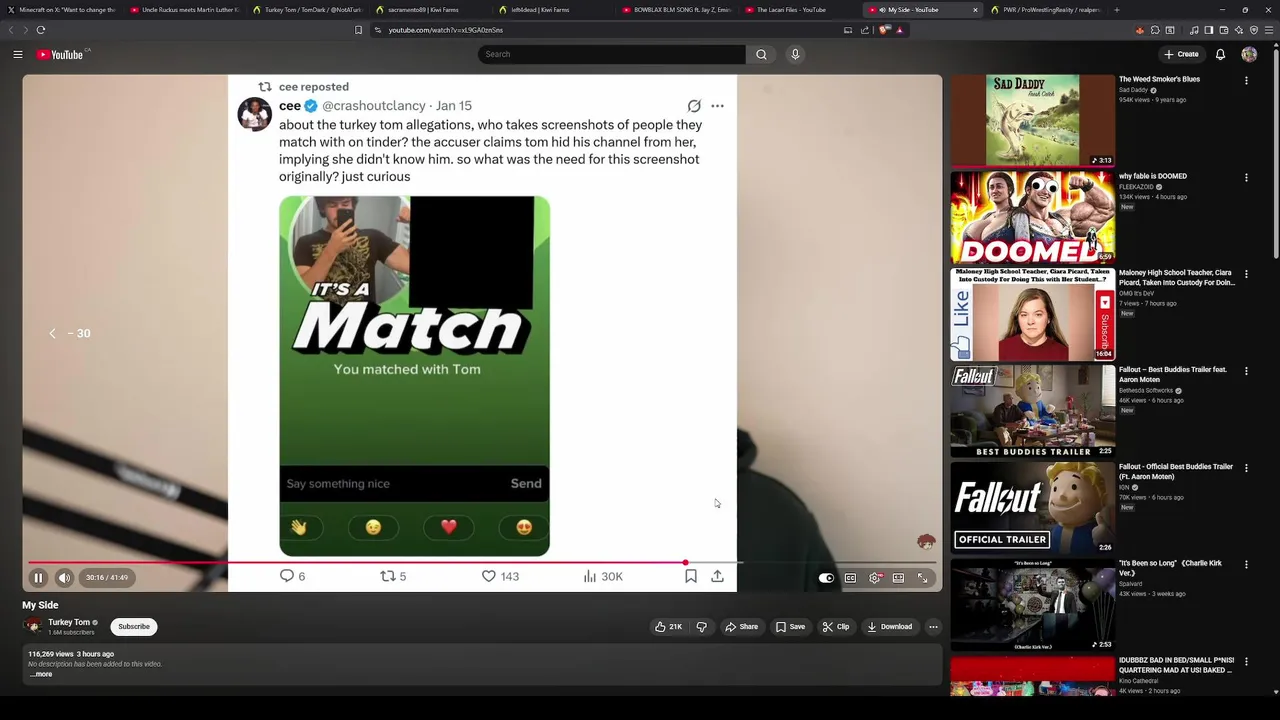The width and height of the screenshot is (1280, 720).
Task: Start voice search with microphone icon
Action: pyautogui.click(x=795, y=54)
